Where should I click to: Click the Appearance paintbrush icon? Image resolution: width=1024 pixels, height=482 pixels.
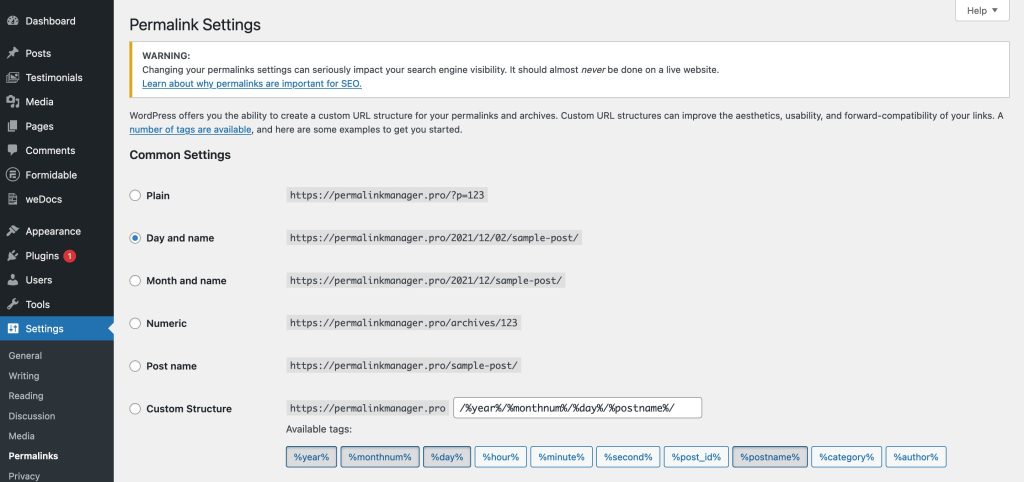click(12, 231)
